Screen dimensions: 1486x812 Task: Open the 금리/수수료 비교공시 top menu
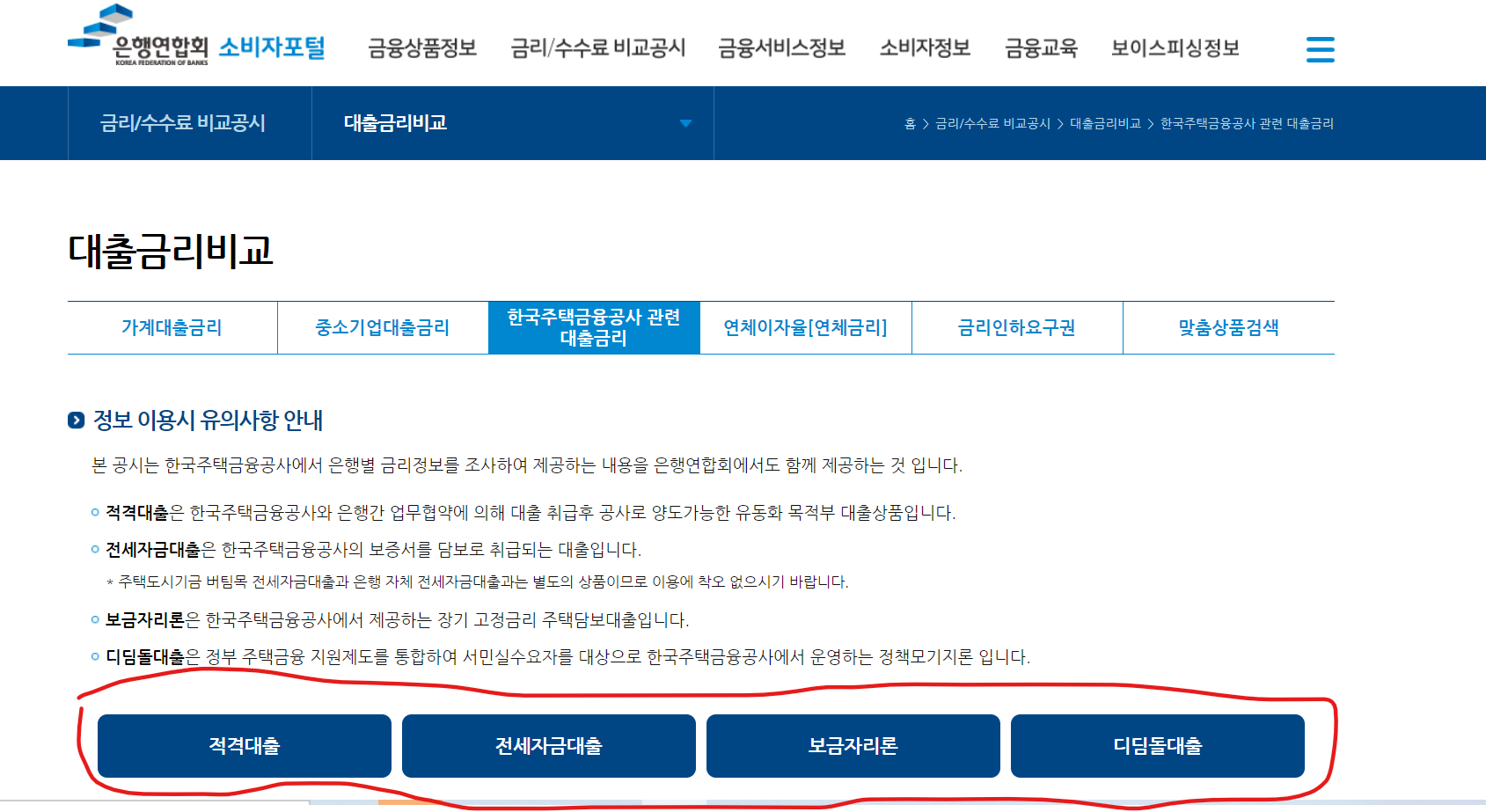coord(598,48)
